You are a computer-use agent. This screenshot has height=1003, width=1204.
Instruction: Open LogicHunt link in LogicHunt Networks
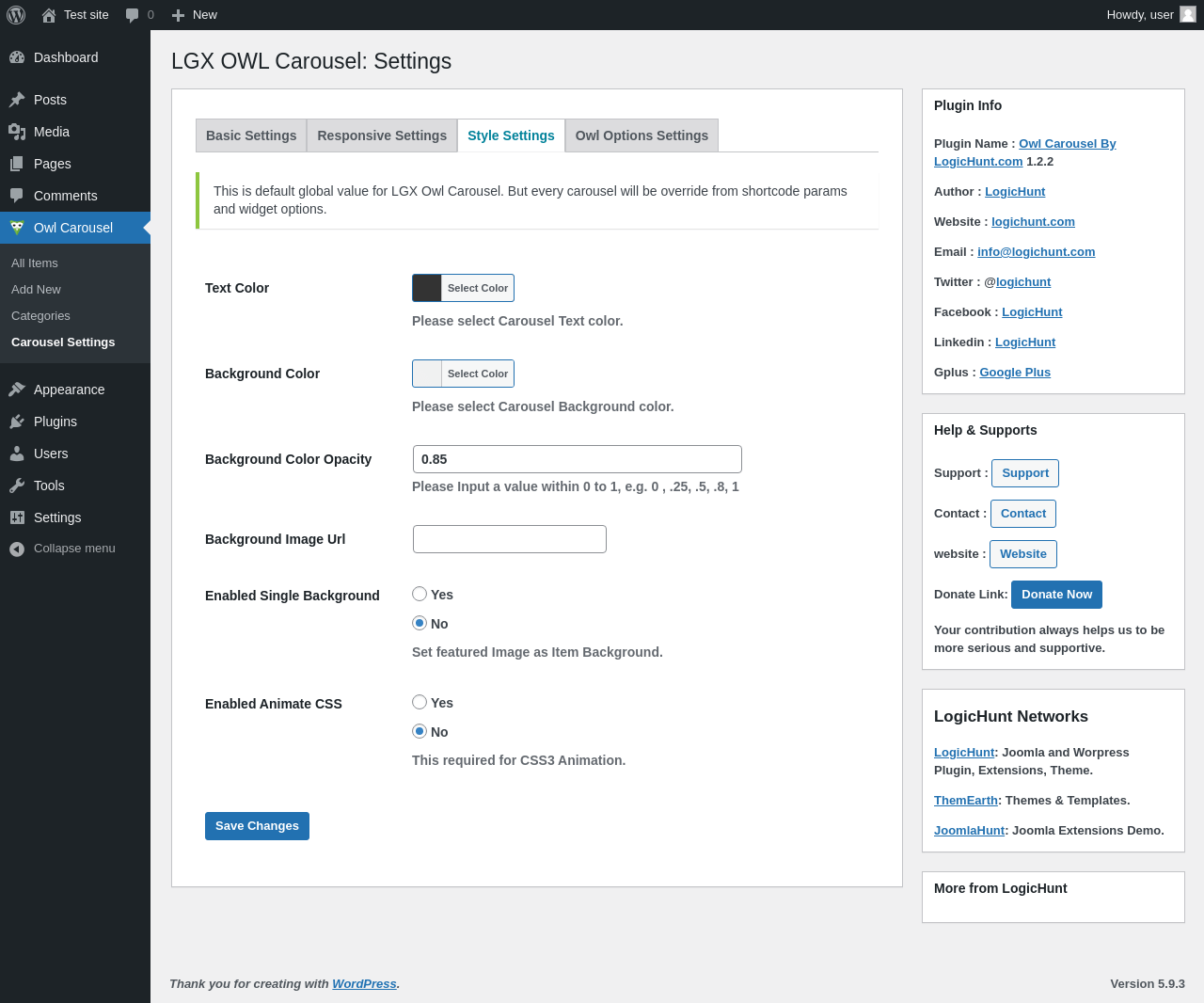[964, 753]
